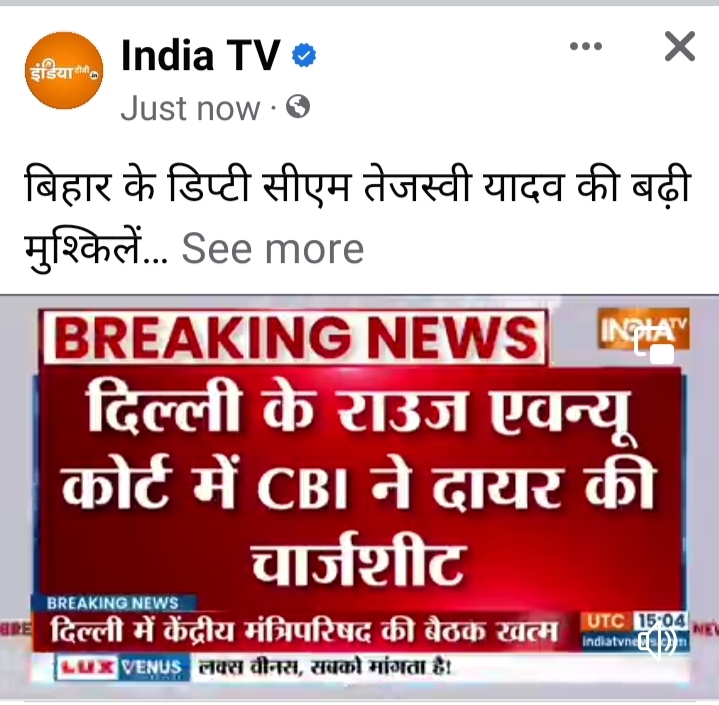Open the three-dot post options menu
The height and width of the screenshot is (705, 719).
tap(586, 46)
